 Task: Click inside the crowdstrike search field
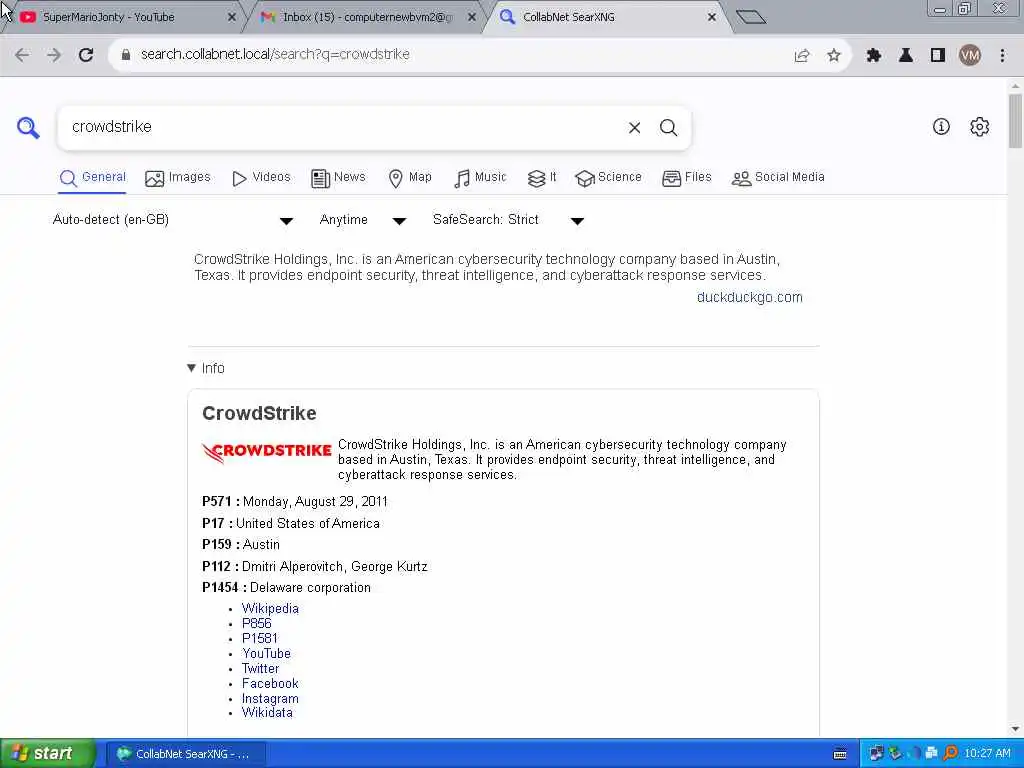point(340,127)
